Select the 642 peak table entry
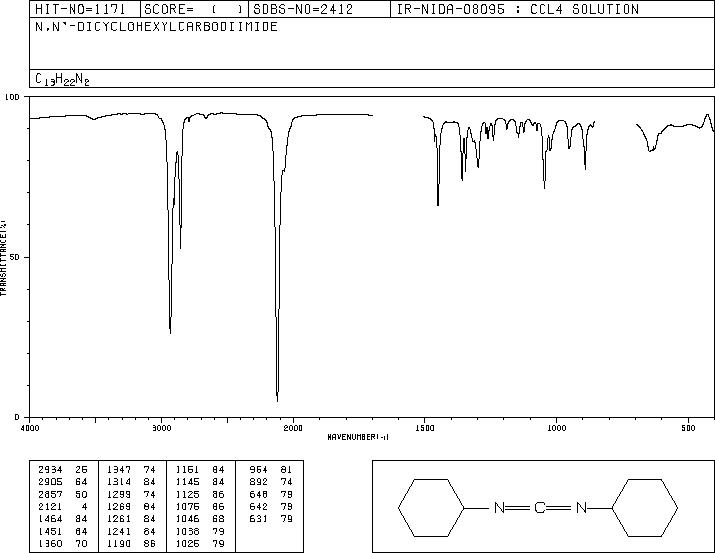Screen dimensions: 715x553 (271, 506)
